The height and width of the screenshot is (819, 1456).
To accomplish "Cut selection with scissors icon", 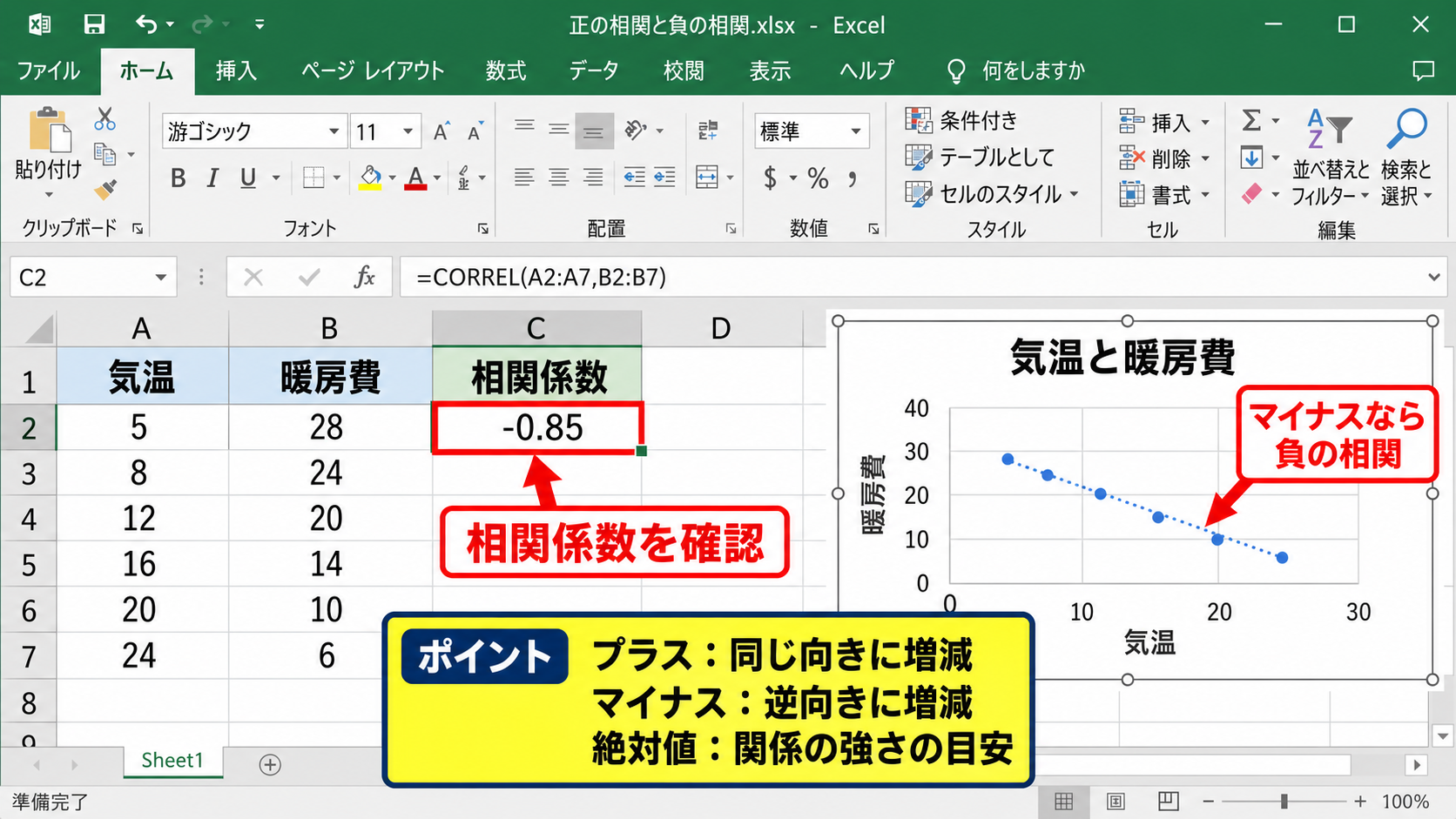I will tap(105, 118).
